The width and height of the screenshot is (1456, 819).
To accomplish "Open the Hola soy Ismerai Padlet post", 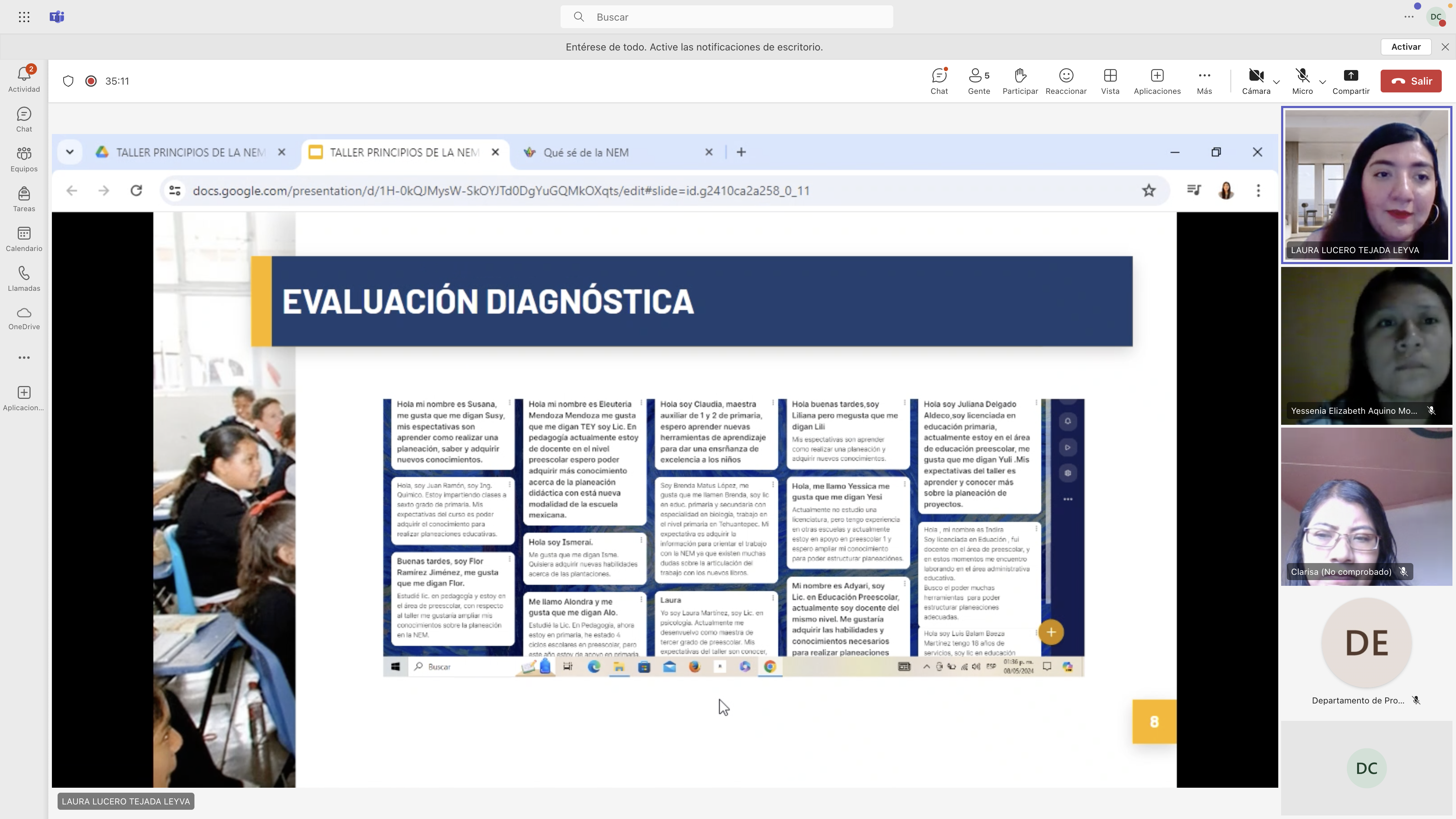I will (x=584, y=558).
